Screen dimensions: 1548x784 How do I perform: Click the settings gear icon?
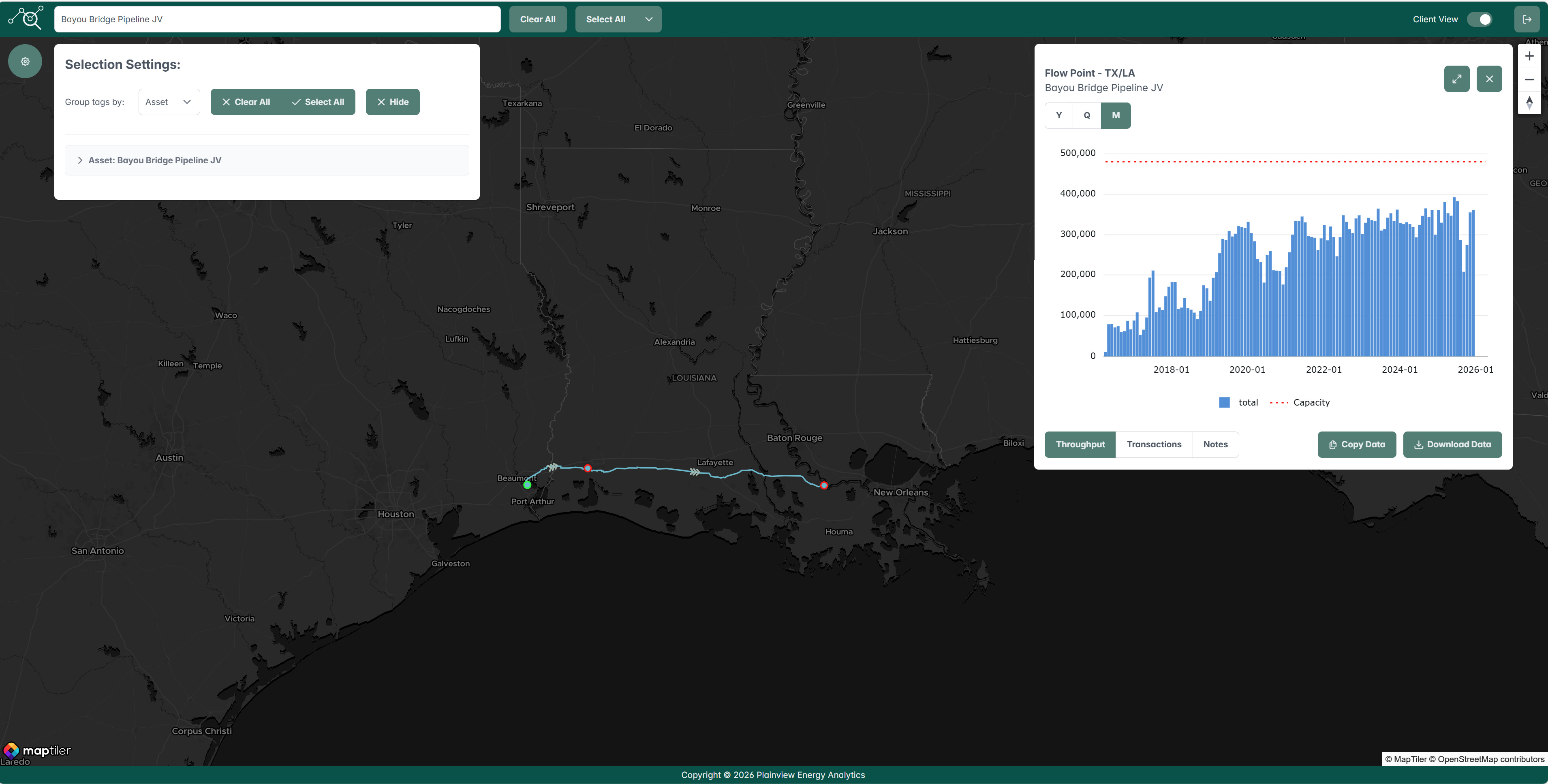click(25, 61)
